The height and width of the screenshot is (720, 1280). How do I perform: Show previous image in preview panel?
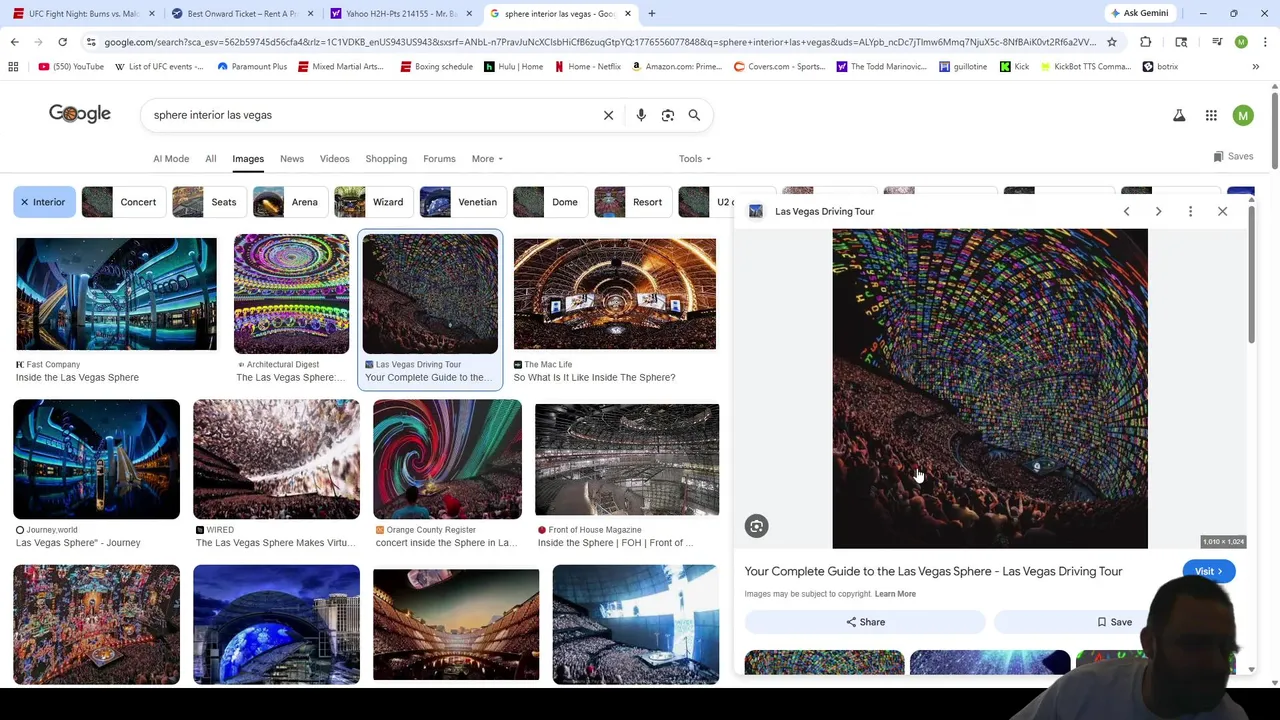click(1126, 211)
